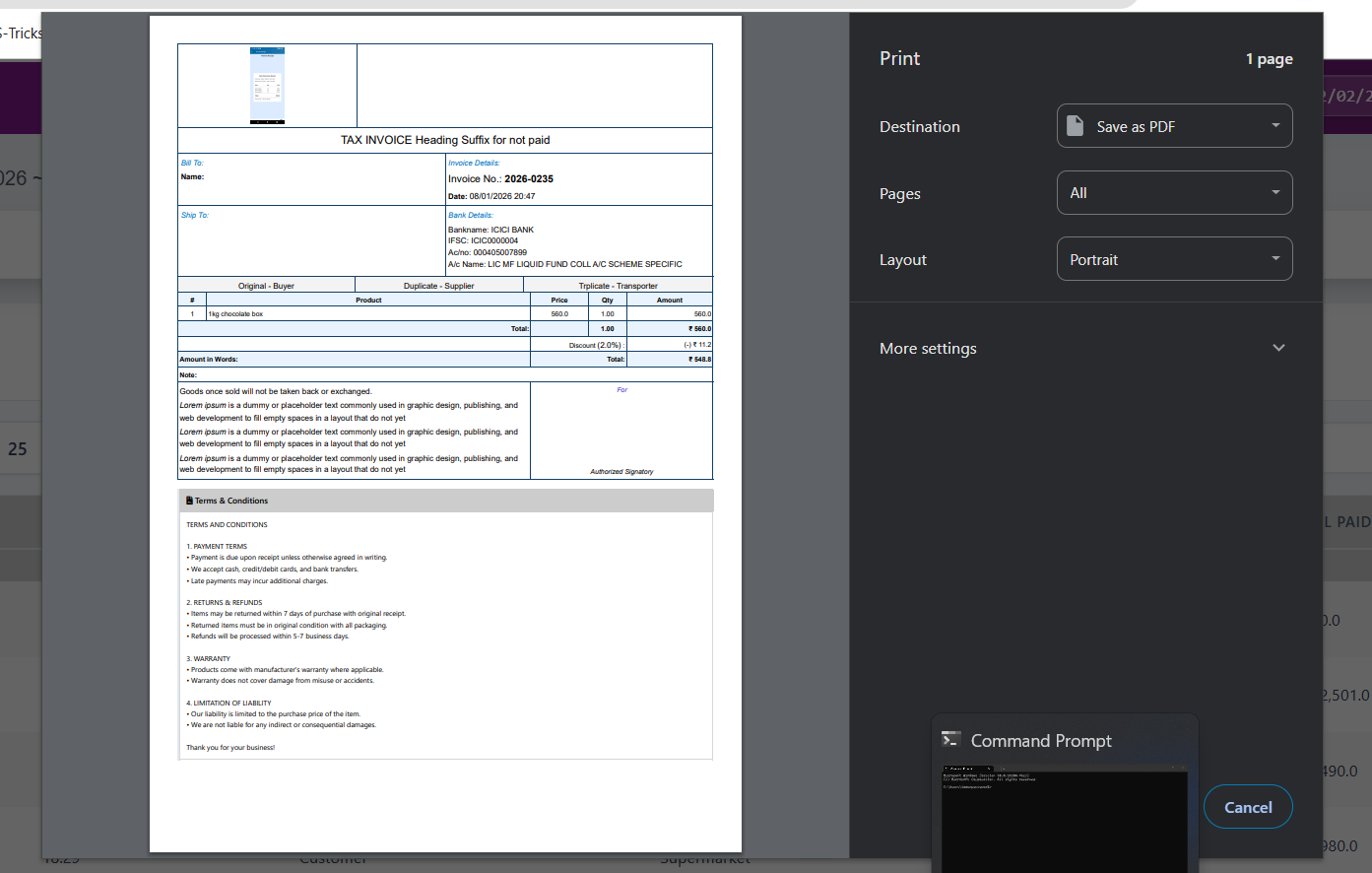1372x873 pixels.
Task: Click the PDF file icon in Destination
Action: [x=1076, y=126]
